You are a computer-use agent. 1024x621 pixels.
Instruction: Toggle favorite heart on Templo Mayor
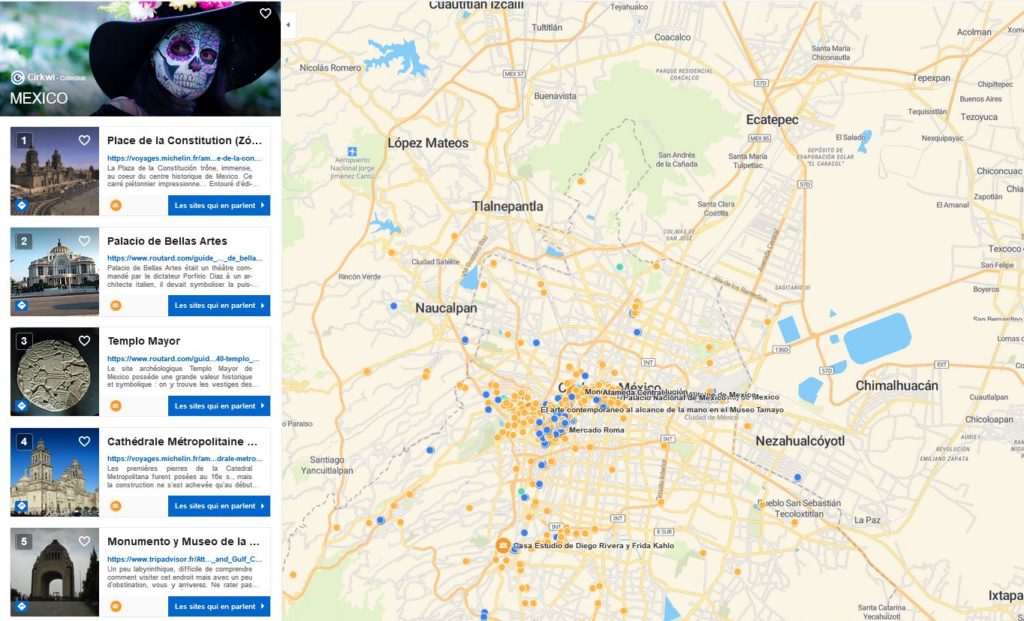[84, 341]
